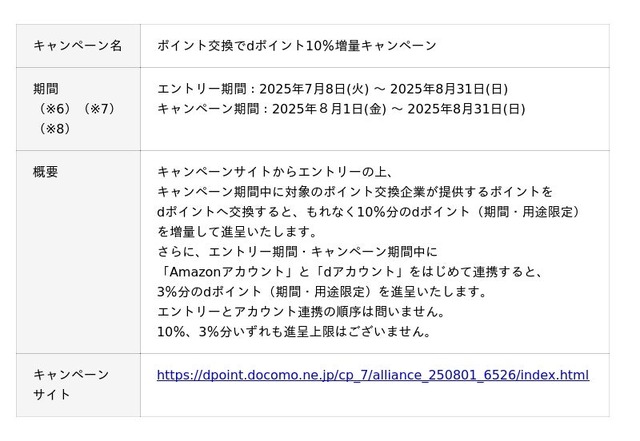The image size is (640, 441).
Task: Click the line mentioning 対象のポイント交換企業
Action: (x=355, y=192)
